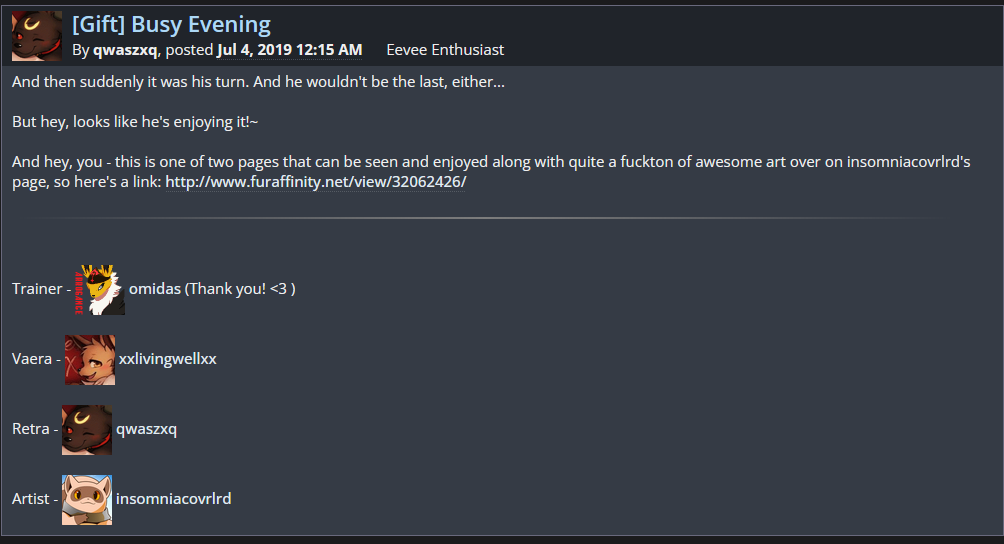Click the "(Thank you! <3 )" text
Image resolution: width=1004 pixels, height=544 pixels.
[240, 289]
